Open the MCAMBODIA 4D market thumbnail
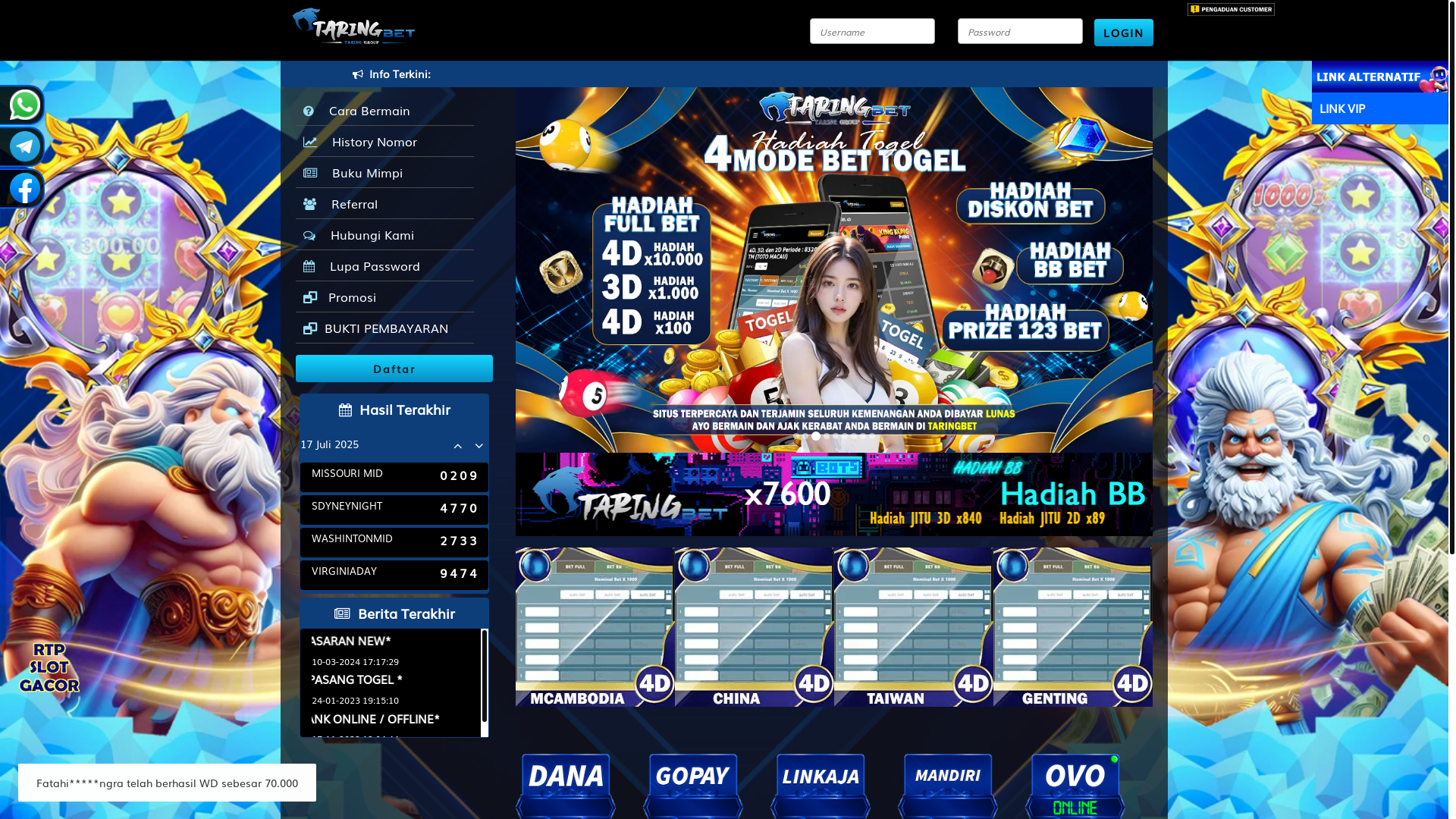This screenshot has width=1456, height=819. coord(595,627)
